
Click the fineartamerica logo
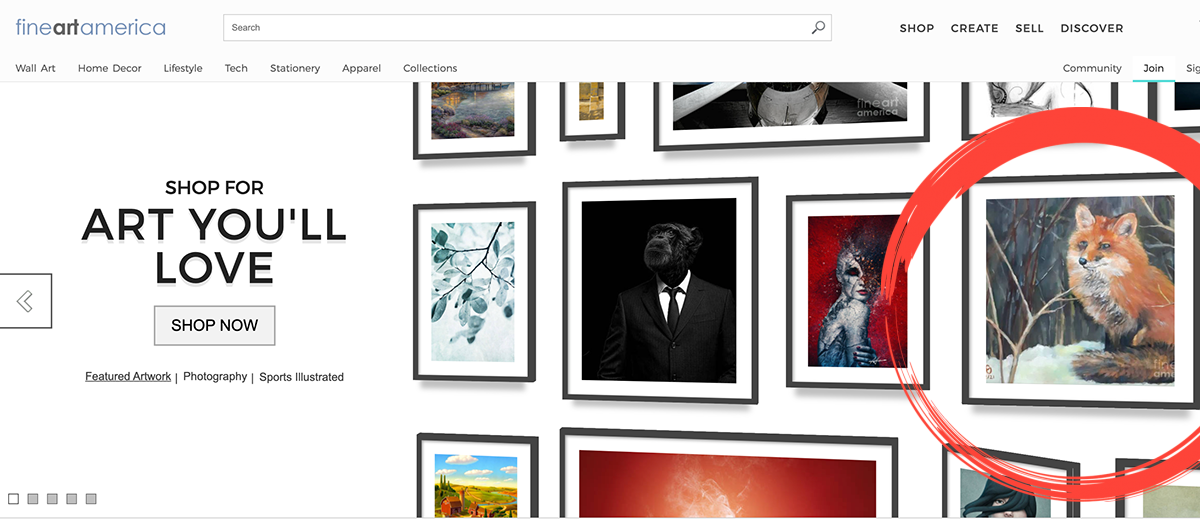pyautogui.click(x=91, y=28)
